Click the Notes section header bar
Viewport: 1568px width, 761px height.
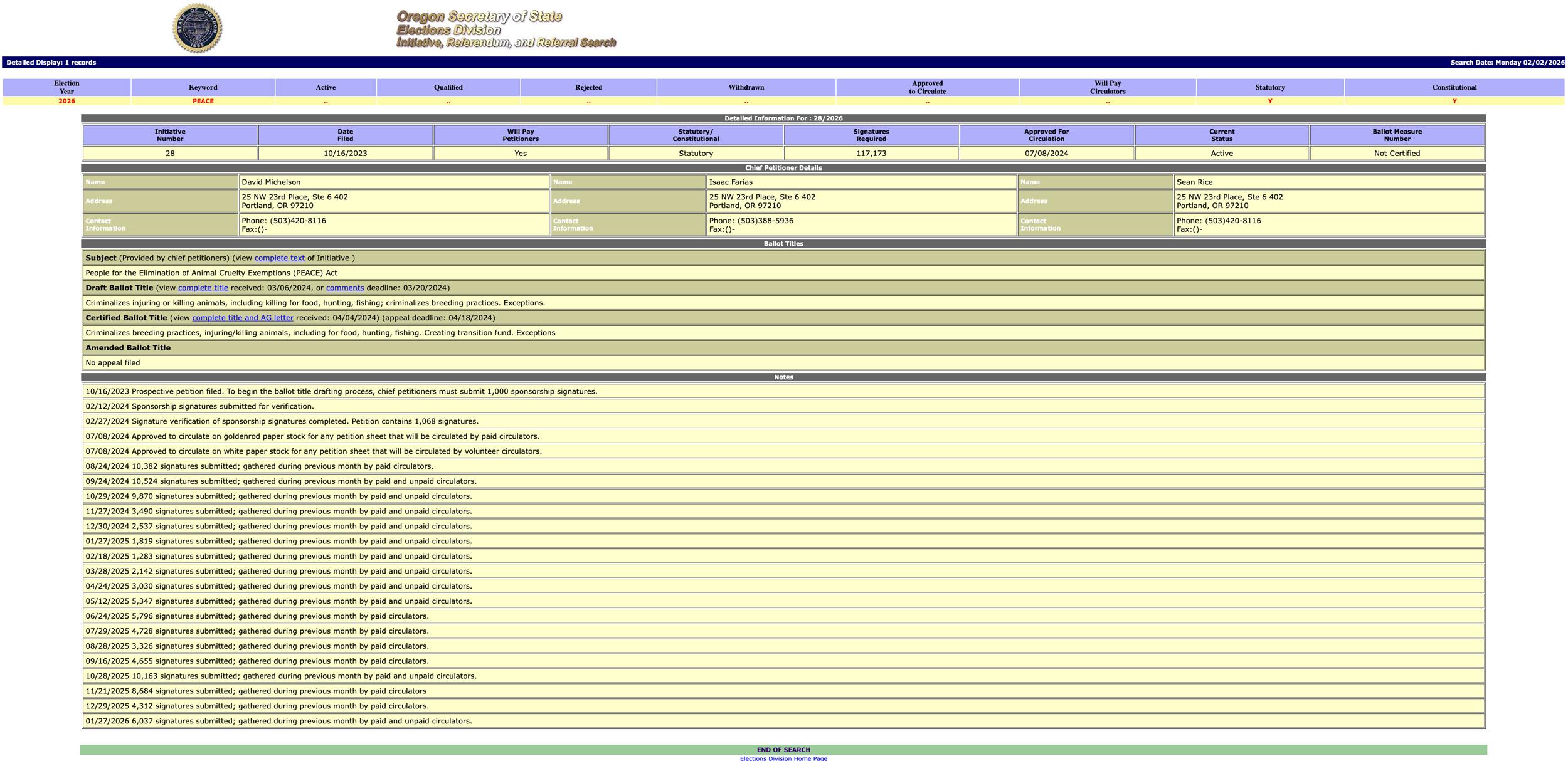[x=784, y=377]
